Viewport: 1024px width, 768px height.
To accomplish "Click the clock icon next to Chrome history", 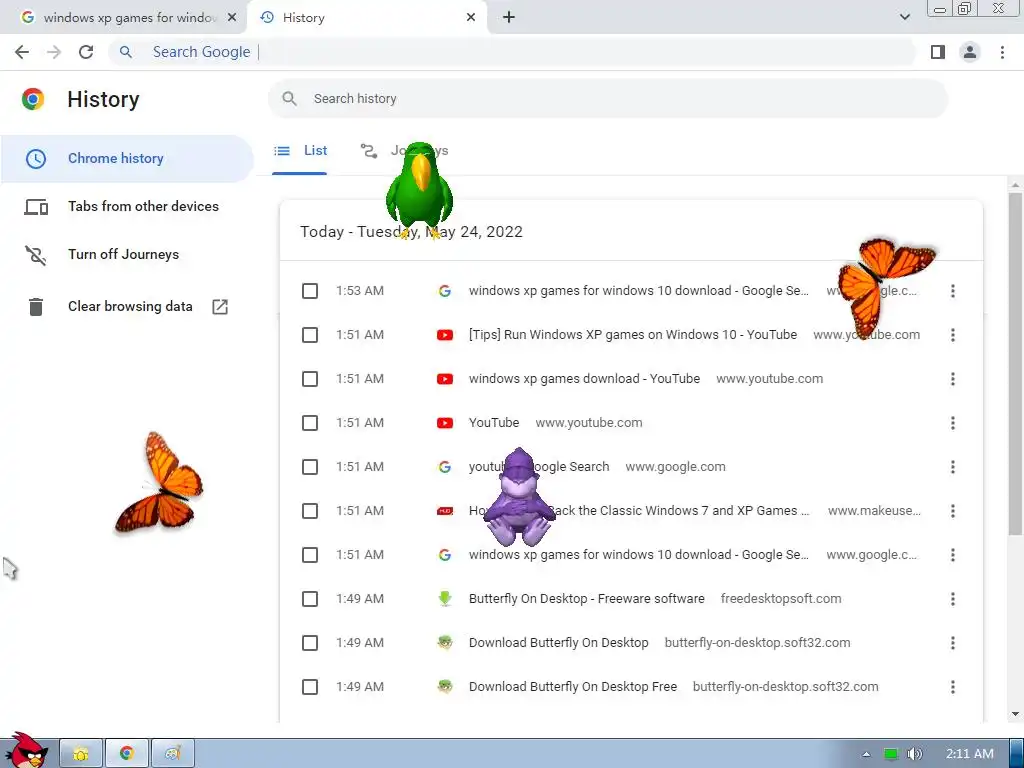I will click(36, 159).
